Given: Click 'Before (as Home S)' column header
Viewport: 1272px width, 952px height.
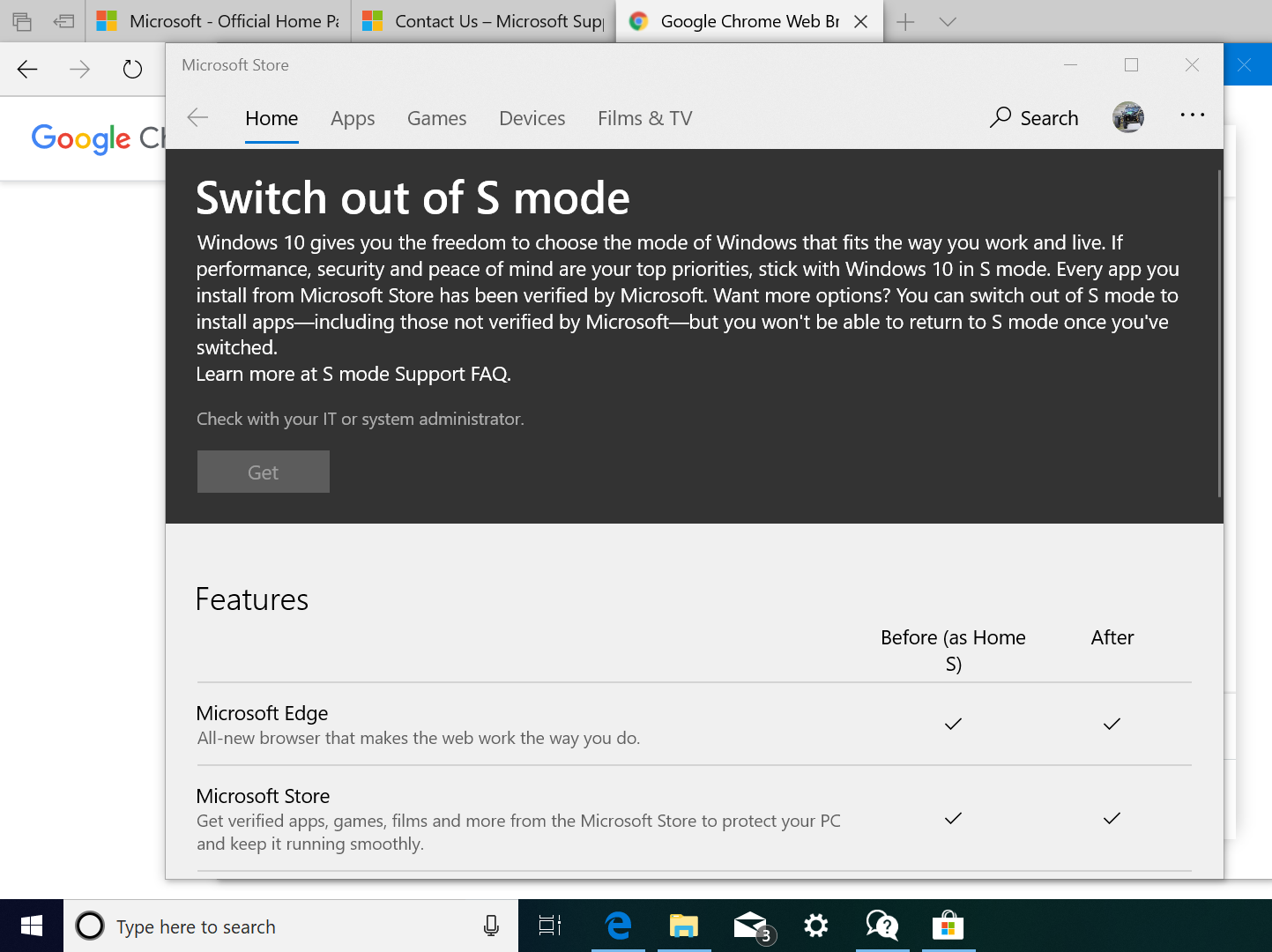Looking at the screenshot, I should tap(953, 650).
